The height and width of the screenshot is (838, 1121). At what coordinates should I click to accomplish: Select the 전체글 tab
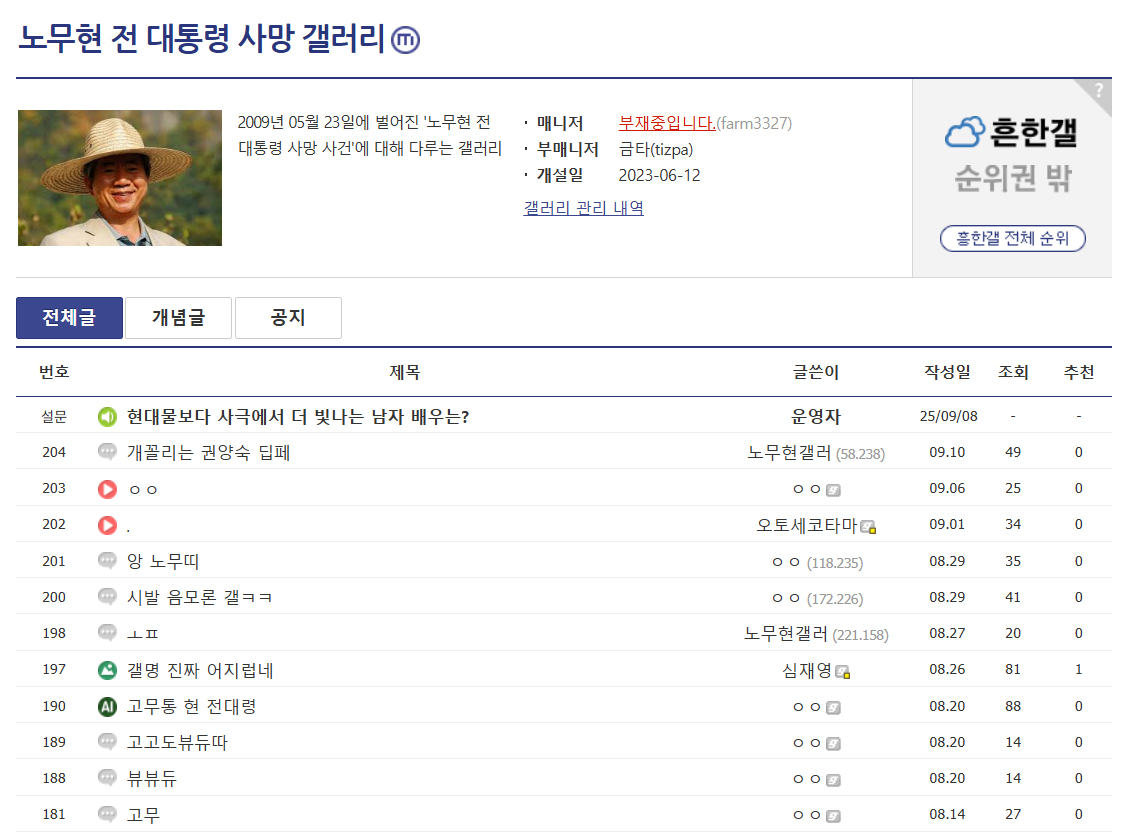(69, 317)
